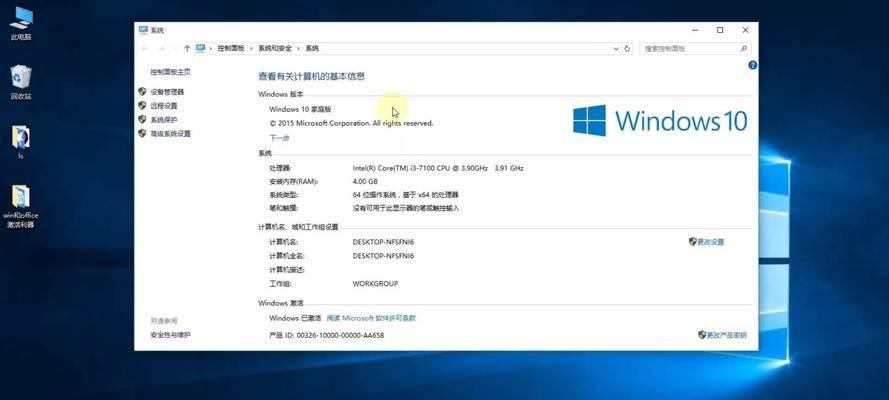This screenshot has height=400, width=889.
Task: Expand chevron before 系统和安全 breadcrumb
Action: (x=252, y=49)
